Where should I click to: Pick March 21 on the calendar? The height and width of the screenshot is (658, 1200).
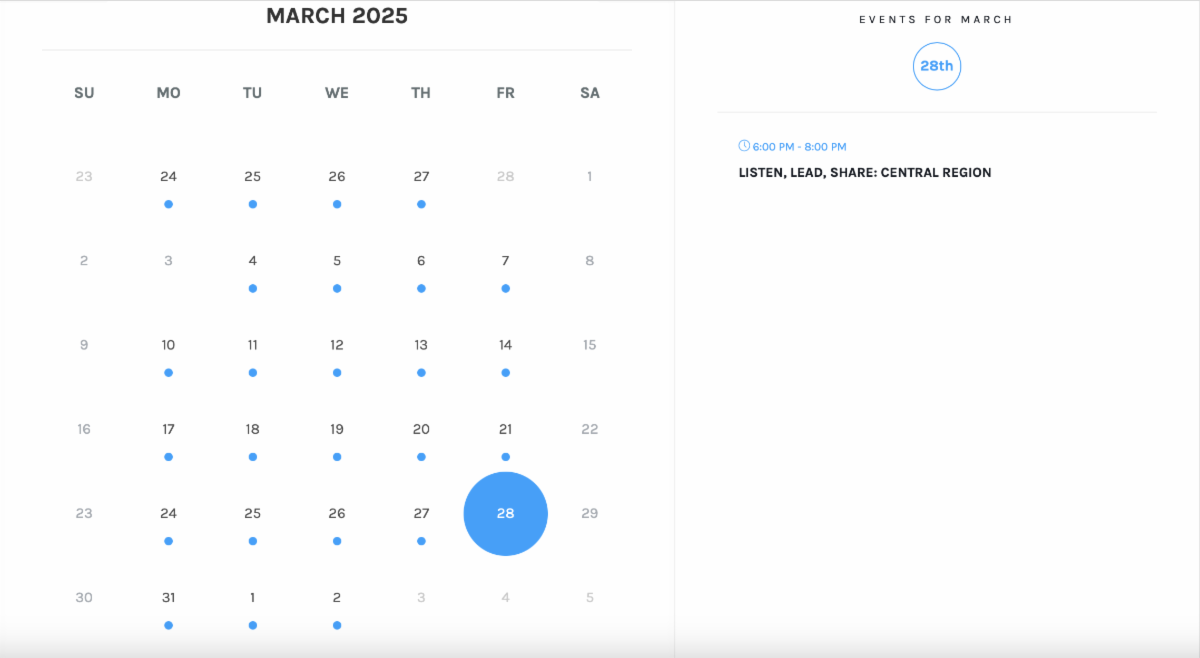pyautogui.click(x=505, y=429)
